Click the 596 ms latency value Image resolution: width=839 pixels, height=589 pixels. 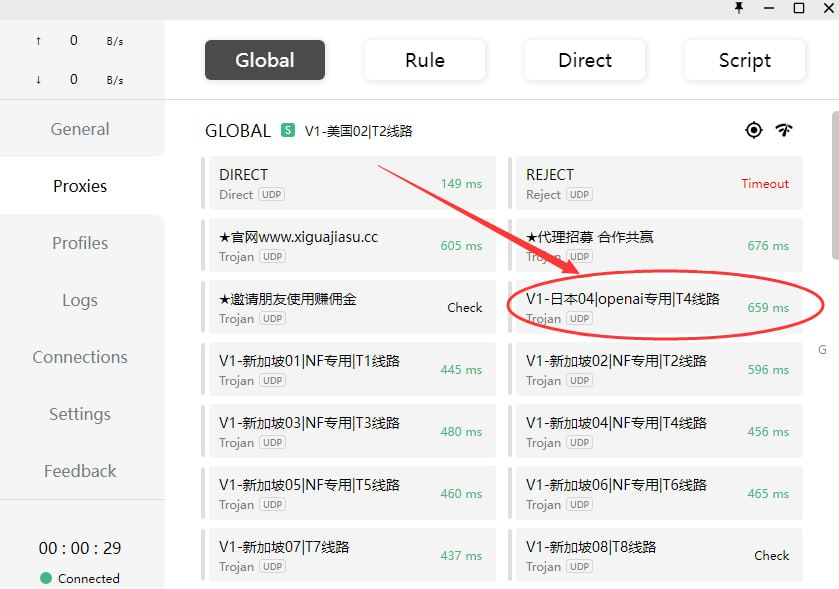tap(768, 370)
